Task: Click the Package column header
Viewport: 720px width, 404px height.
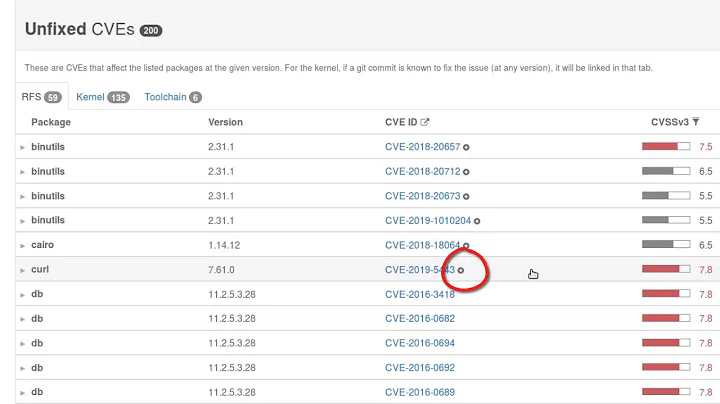Action: click(51, 122)
